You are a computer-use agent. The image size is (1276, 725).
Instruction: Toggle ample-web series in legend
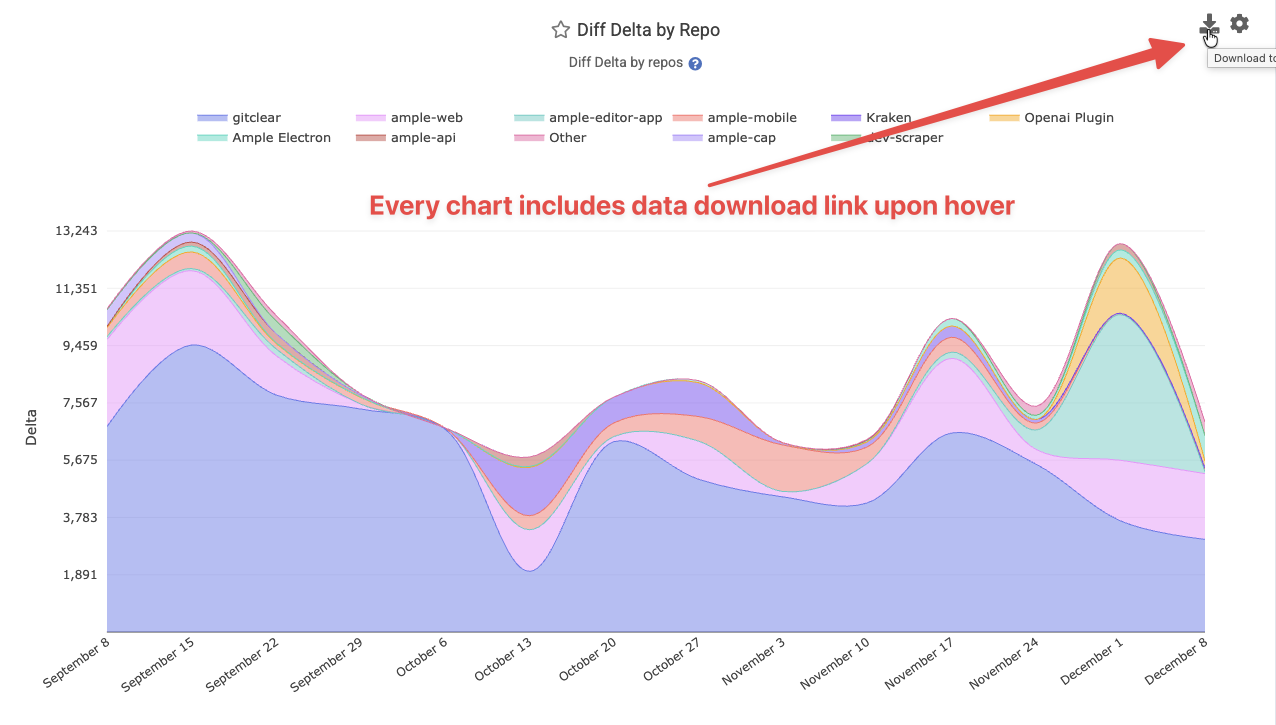[426, 118]
